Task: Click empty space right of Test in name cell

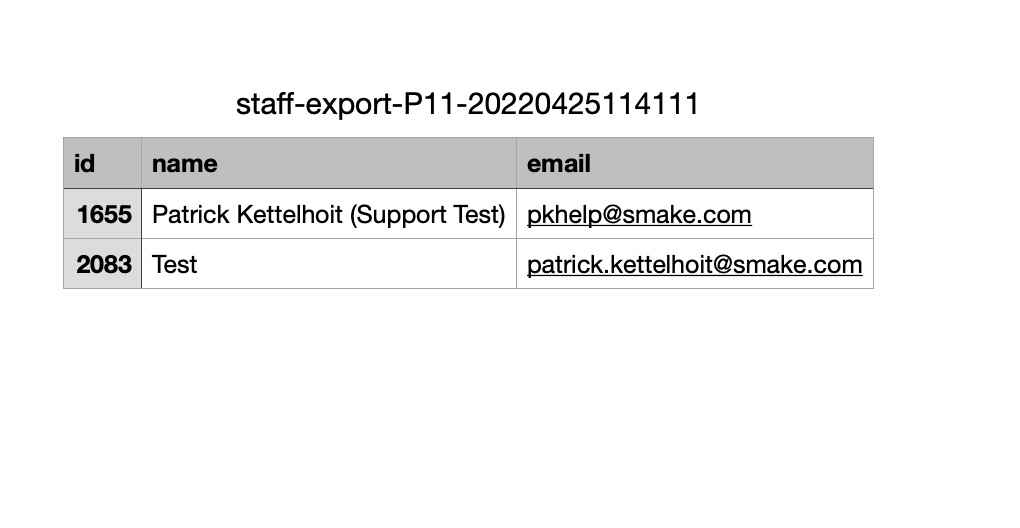Action: pyautogui.click(x=356, y=264)
